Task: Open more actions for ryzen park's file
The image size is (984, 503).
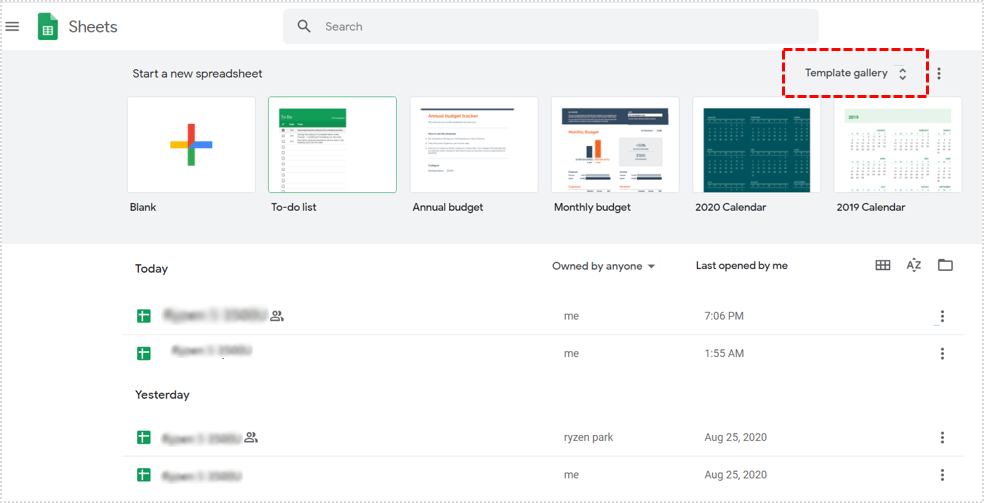Action: pyautogui.click(x=941, y=438)
